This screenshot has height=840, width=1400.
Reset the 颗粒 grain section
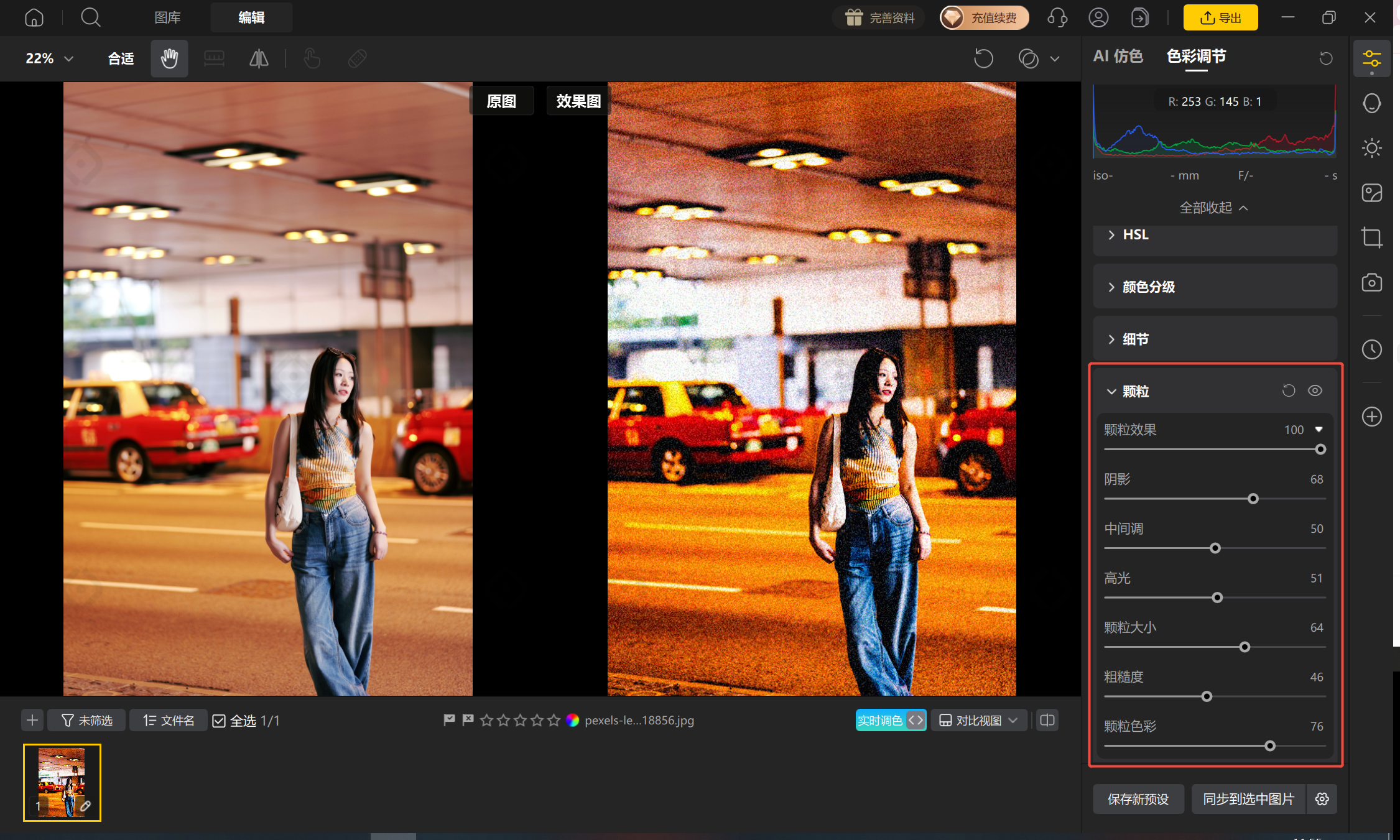pyautogui.click(x=1289, y=390)
